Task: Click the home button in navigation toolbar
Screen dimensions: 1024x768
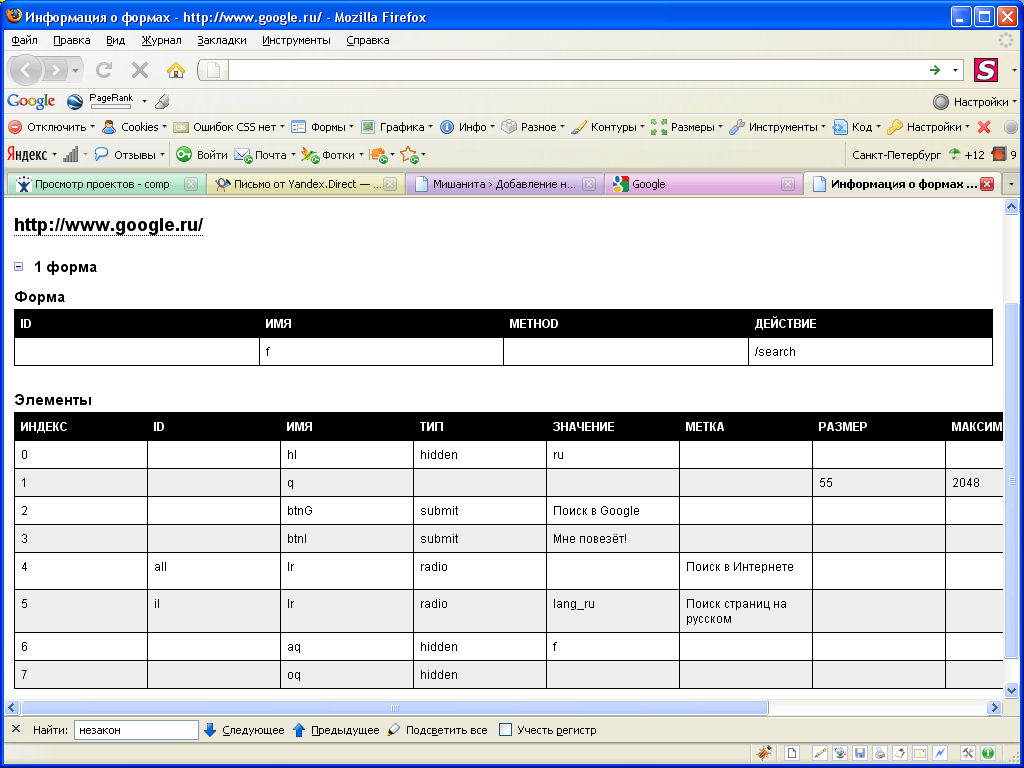Action: coord(176,70)
